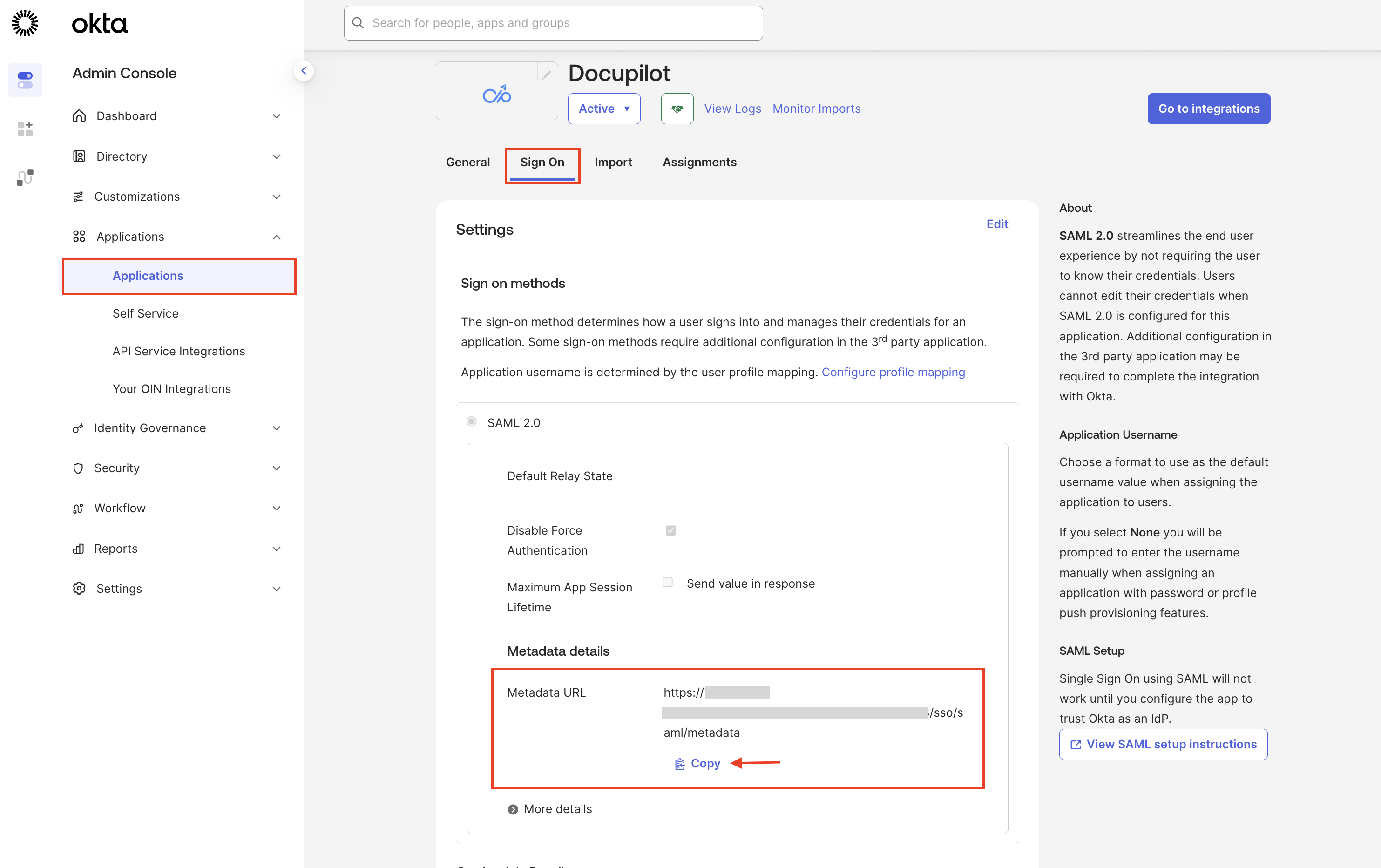Select the SAML 2.0 radio button

coord(471,422)
